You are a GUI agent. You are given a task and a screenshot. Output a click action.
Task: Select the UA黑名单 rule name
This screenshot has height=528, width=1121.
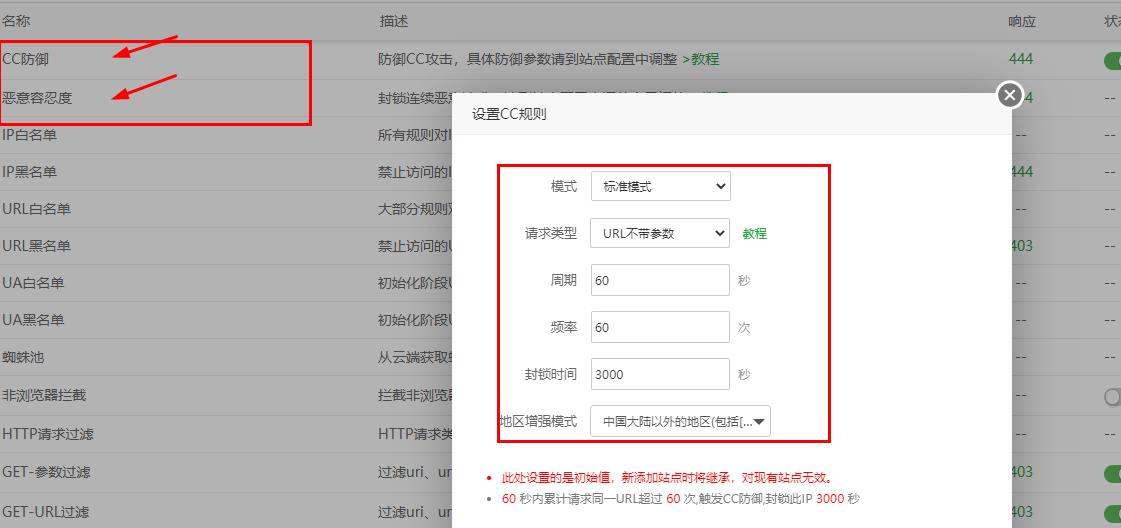[x=33, y=320]
